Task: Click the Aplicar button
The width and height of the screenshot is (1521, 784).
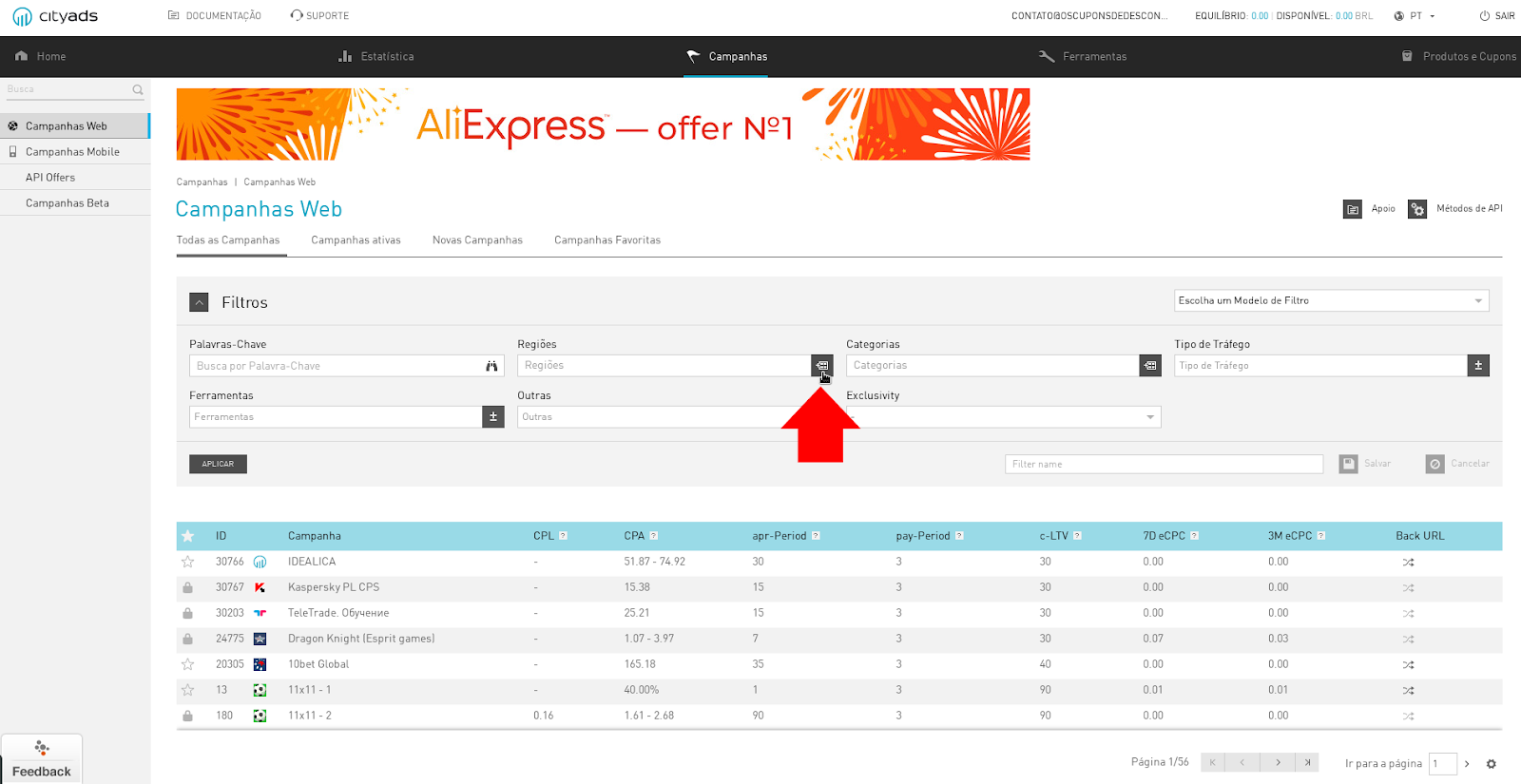Action: (218, 464)
